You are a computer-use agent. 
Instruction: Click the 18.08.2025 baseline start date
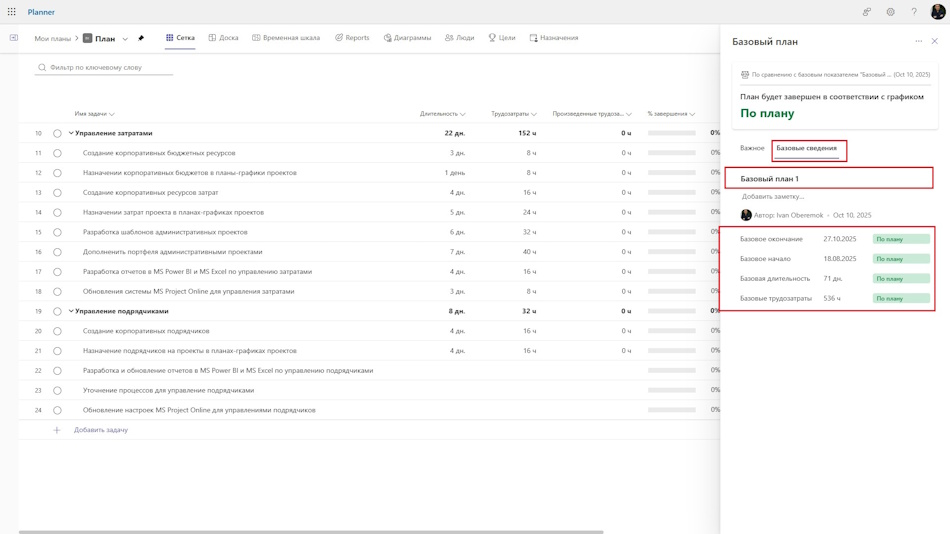(x=840, y=259)
